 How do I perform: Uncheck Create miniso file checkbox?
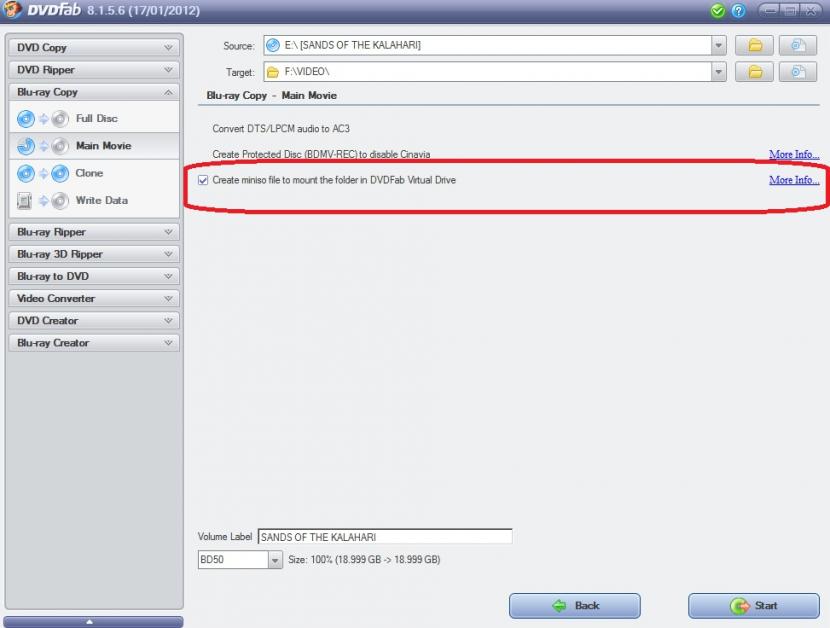tap(203, 180)
